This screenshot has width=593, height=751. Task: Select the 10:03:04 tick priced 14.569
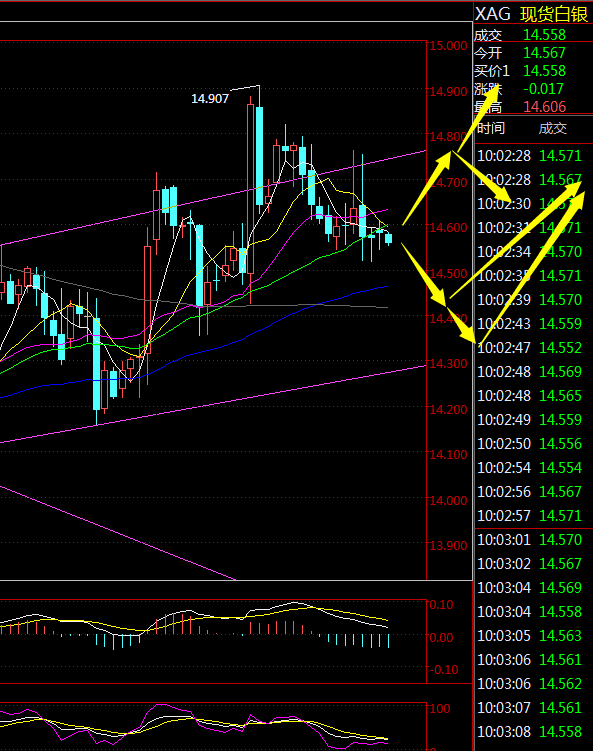point(529,588)
